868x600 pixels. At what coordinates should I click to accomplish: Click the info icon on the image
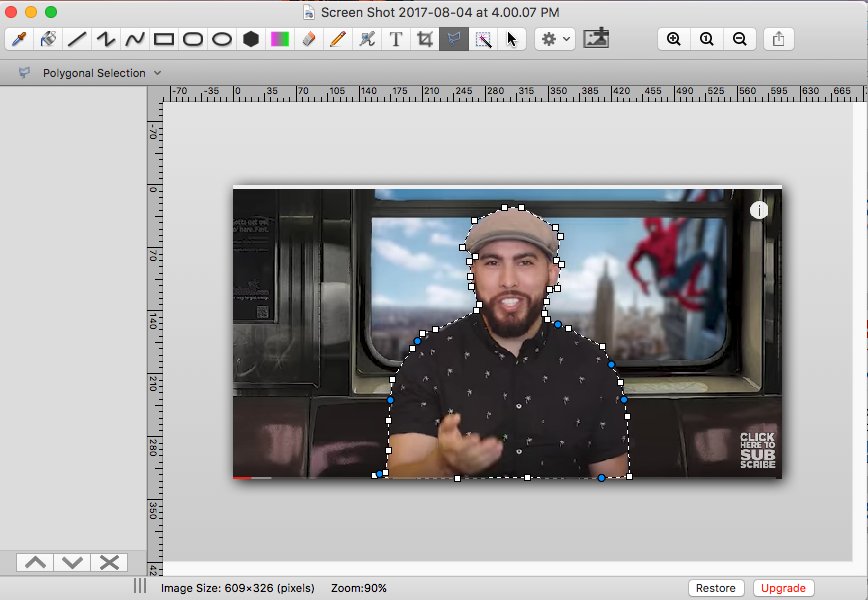pyautogui.click(x=759, y=210)
